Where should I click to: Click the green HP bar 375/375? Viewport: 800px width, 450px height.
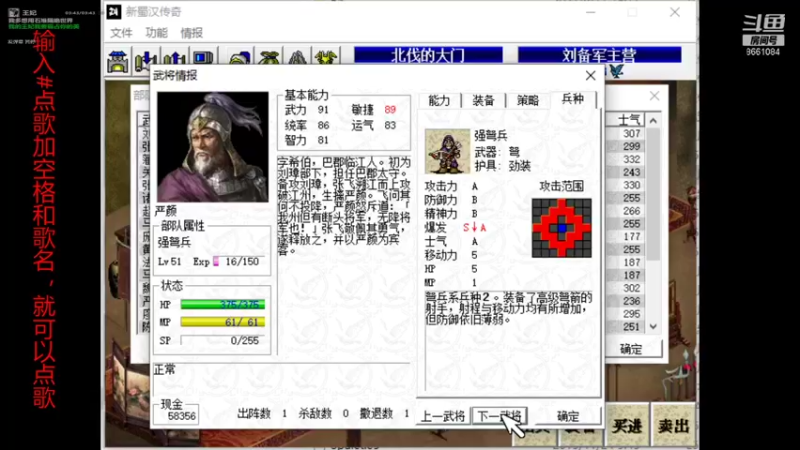(222, 305)
